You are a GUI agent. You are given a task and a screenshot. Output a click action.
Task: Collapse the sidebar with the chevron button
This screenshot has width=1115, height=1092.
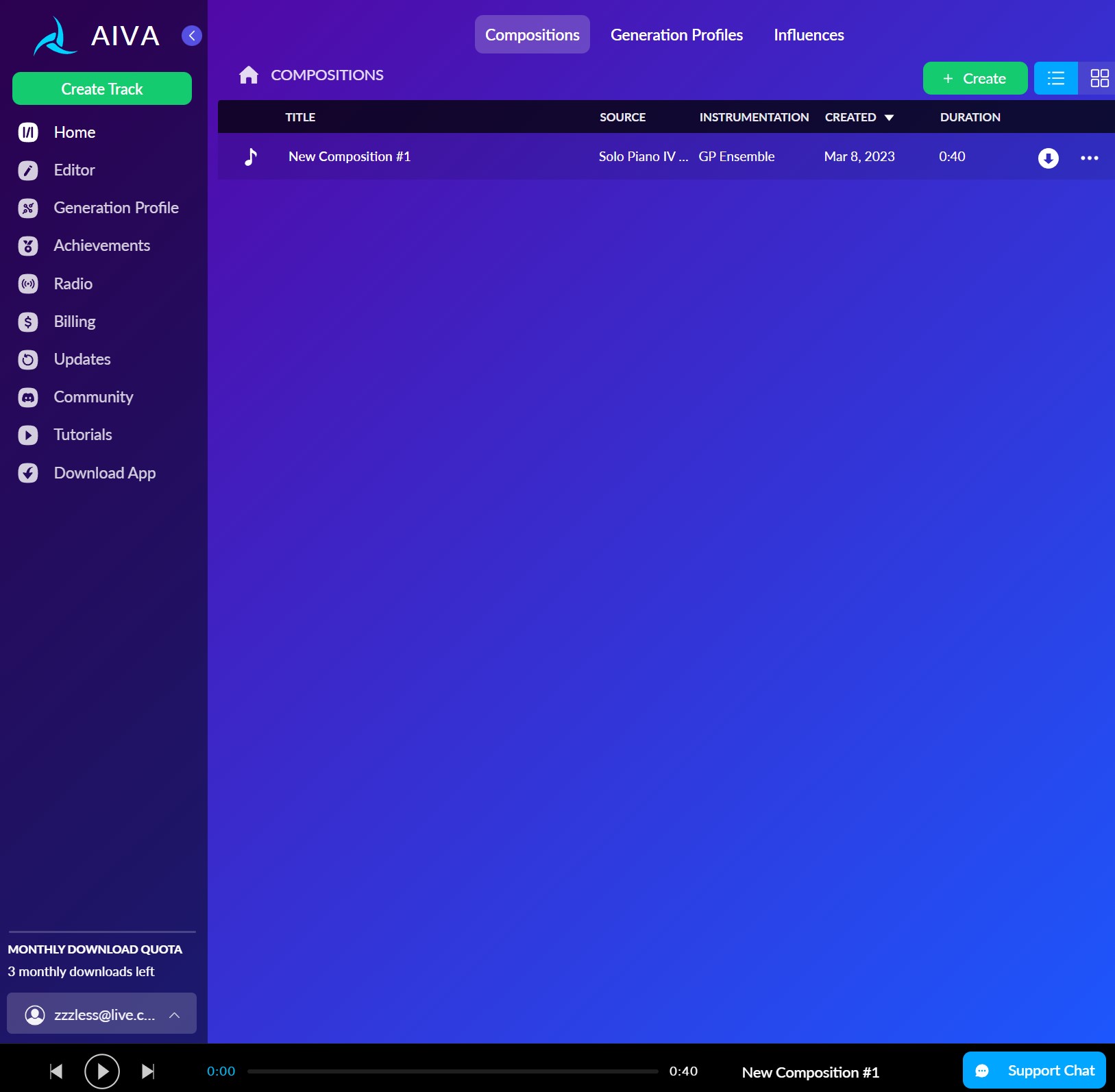pos(192,36)
